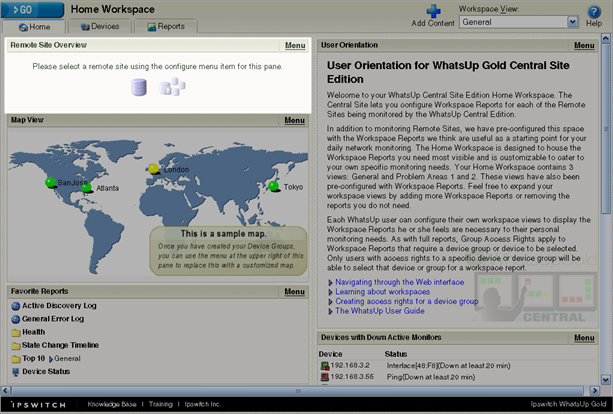Viewport: 613px width, 414px height.
Task: Click the monitor icon beside Device Status
Action: click(x=16, y=372)
